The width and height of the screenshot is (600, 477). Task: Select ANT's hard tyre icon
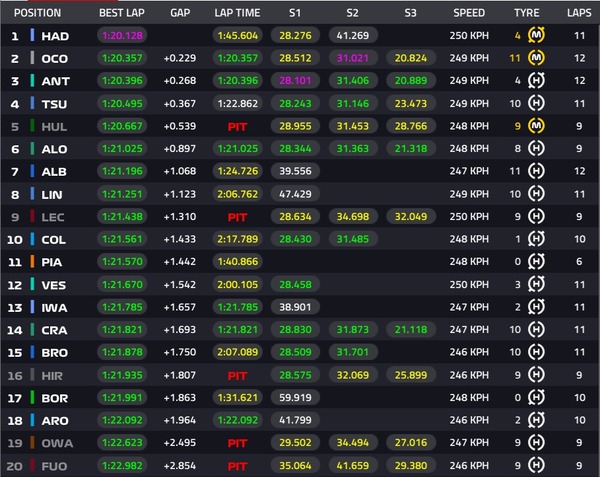click(x=537, y=81)
